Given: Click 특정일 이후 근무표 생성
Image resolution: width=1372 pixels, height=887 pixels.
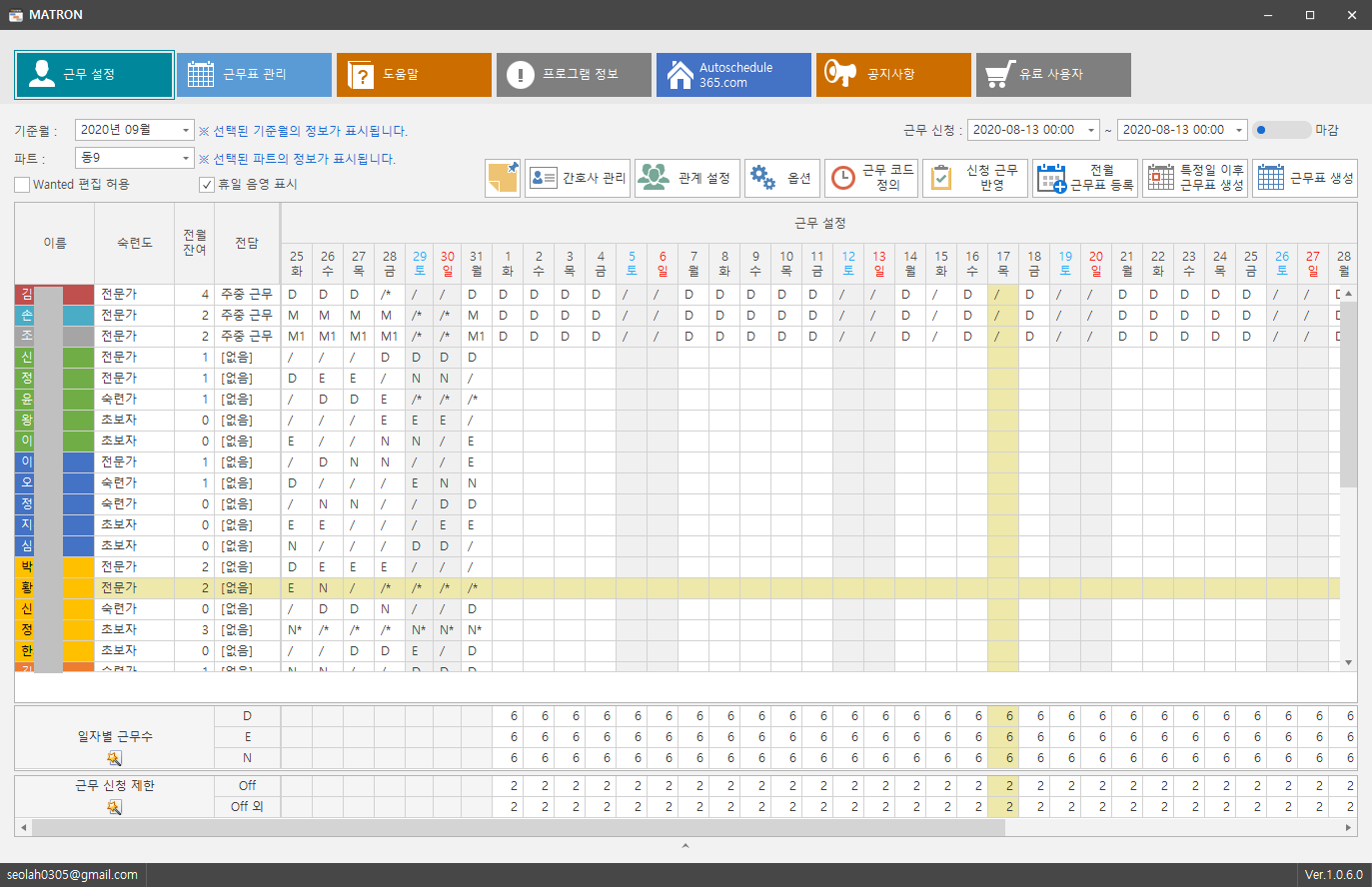Looking at the screenshot, I should click(1195, 179).
